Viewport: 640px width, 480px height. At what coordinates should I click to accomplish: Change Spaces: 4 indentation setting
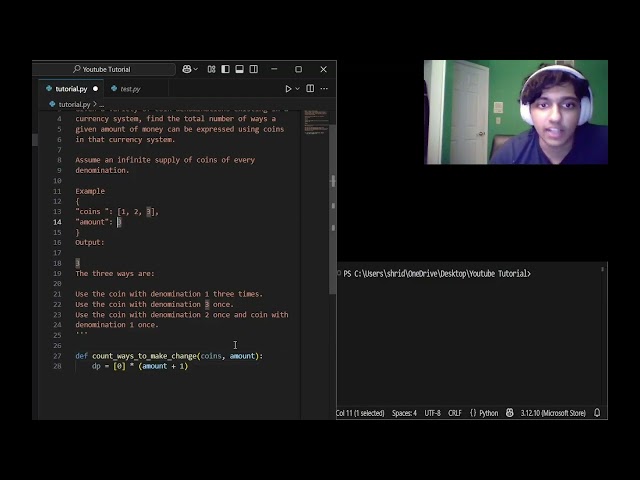coord(404,413)
